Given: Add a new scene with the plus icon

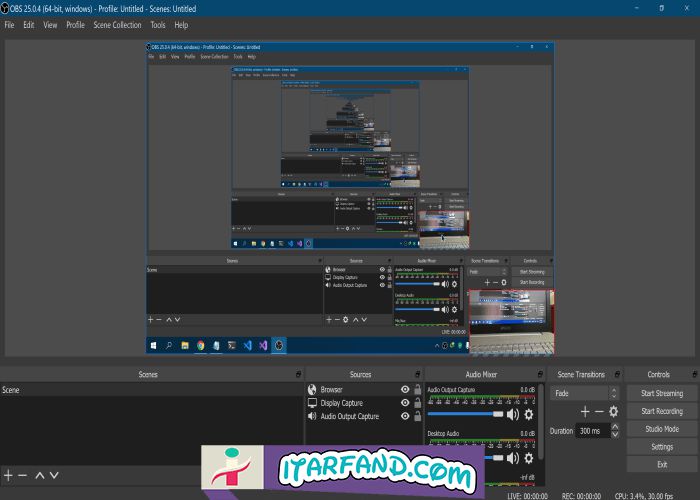Looking at the screenshot, I should point(8,475).
